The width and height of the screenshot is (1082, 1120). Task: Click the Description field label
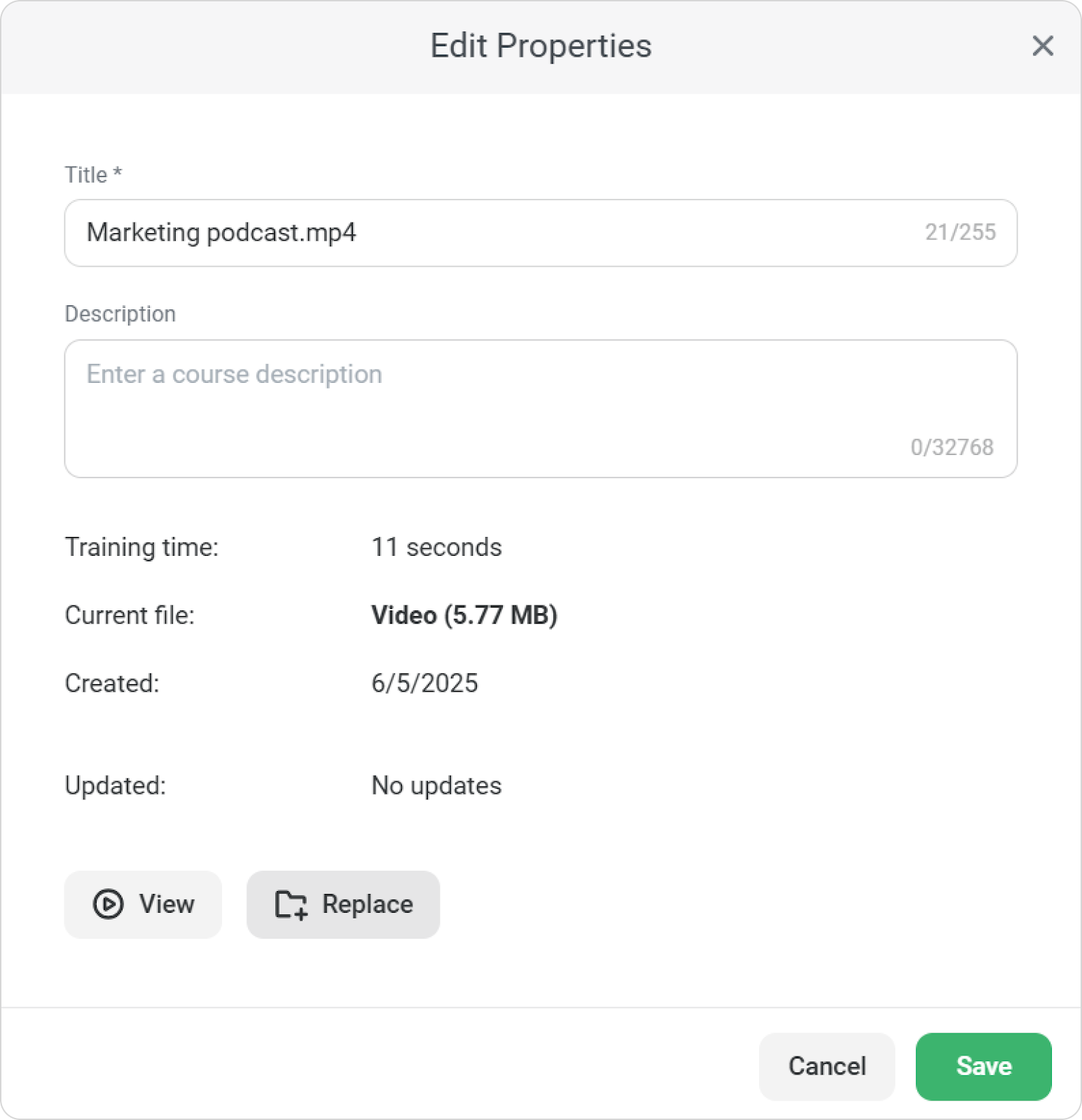click(x=120, y=314)
